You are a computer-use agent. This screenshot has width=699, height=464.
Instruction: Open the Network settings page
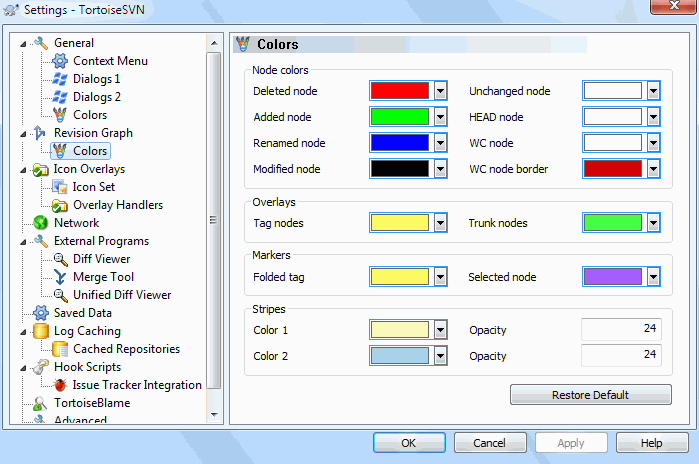(x=76, y=223)
